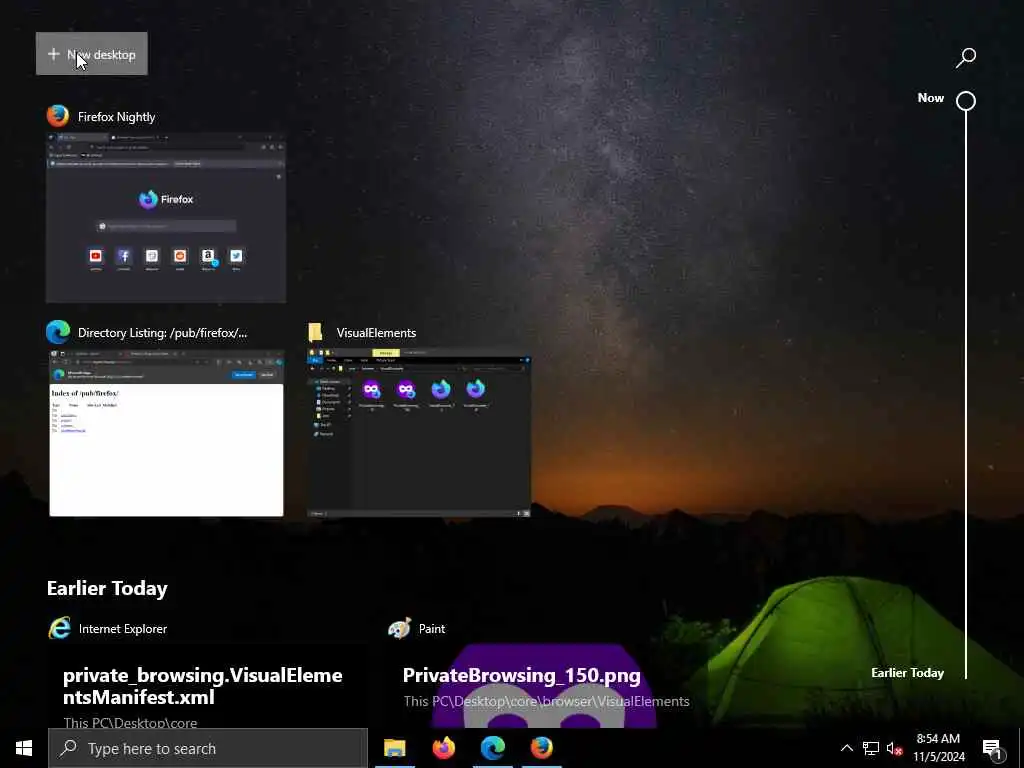This screenshot has width=1024, height=768.
Task: Click the VisualElements window title text
Action: (376, 332)
